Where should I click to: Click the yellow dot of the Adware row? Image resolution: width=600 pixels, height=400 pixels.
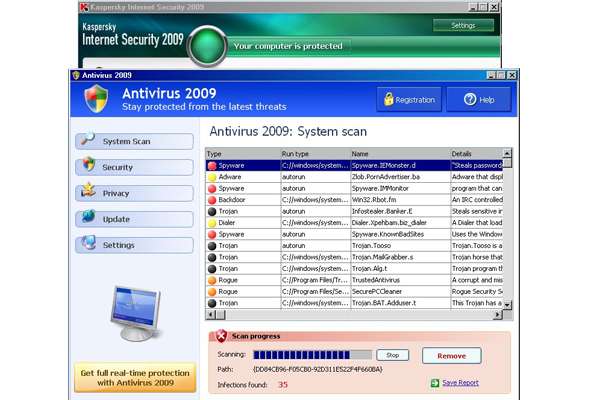212,177
